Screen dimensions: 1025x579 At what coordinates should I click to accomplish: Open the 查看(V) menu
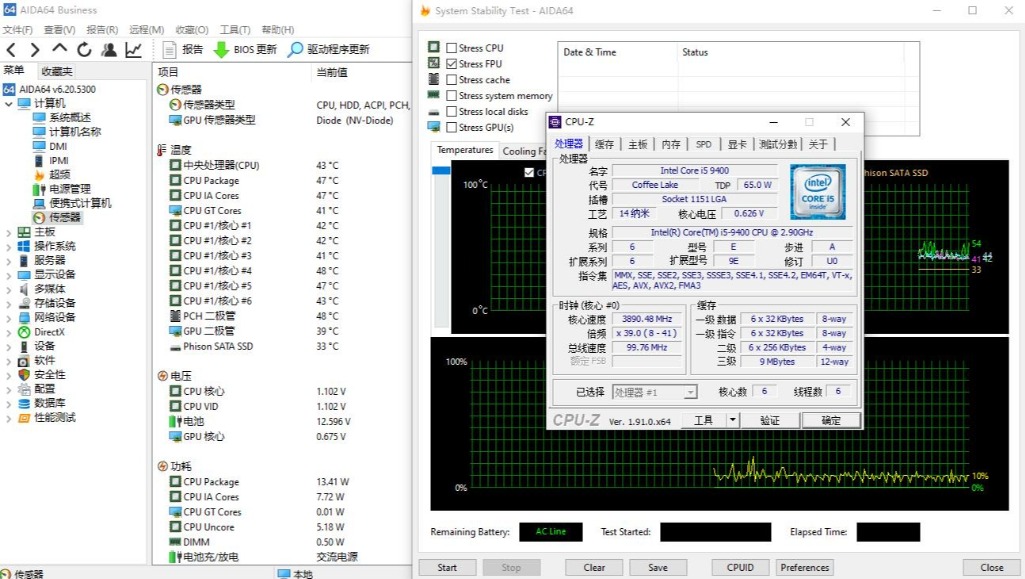coord(59,29)
